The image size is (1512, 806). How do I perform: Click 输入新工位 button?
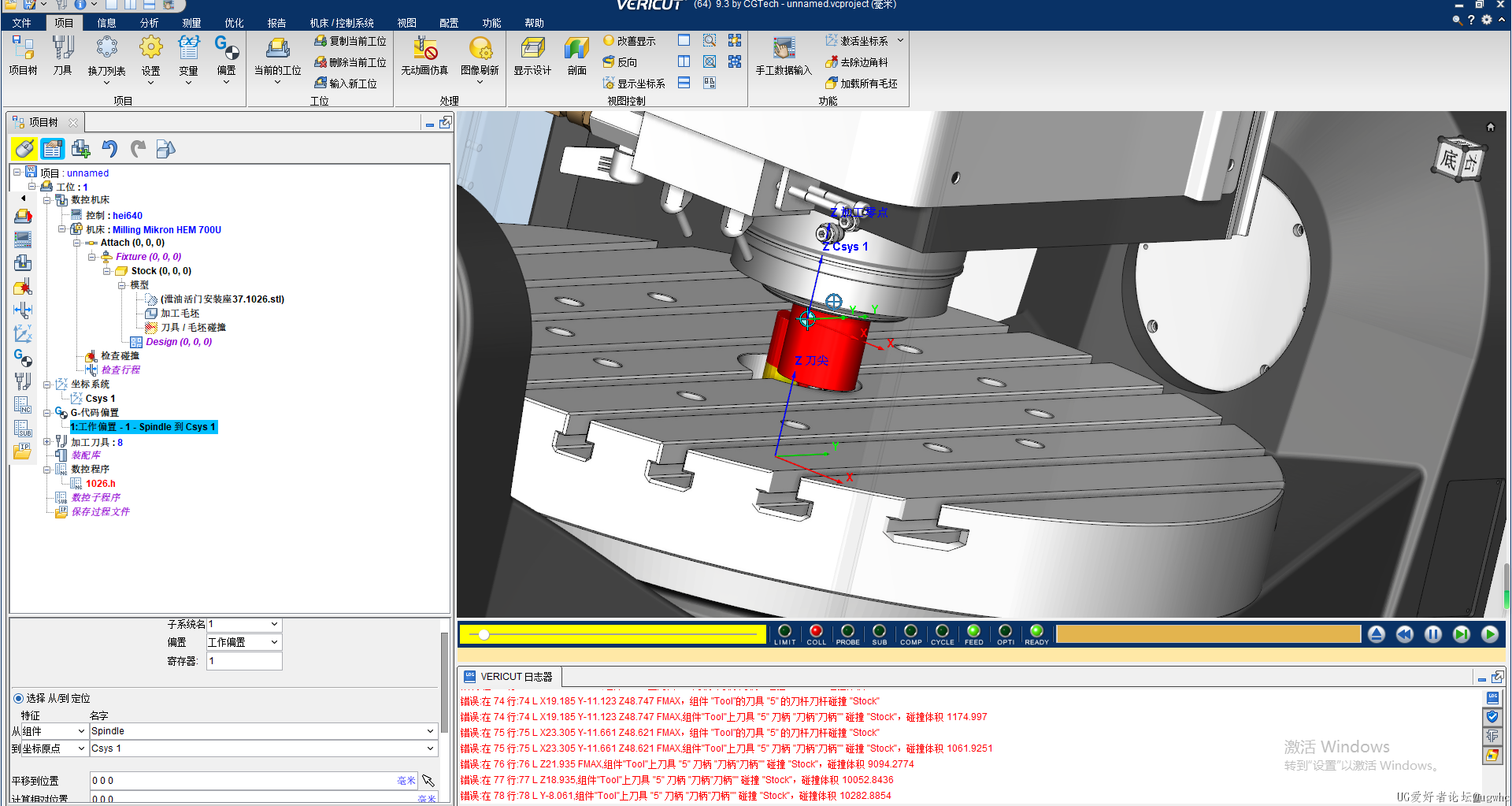[x=346, y=84]
